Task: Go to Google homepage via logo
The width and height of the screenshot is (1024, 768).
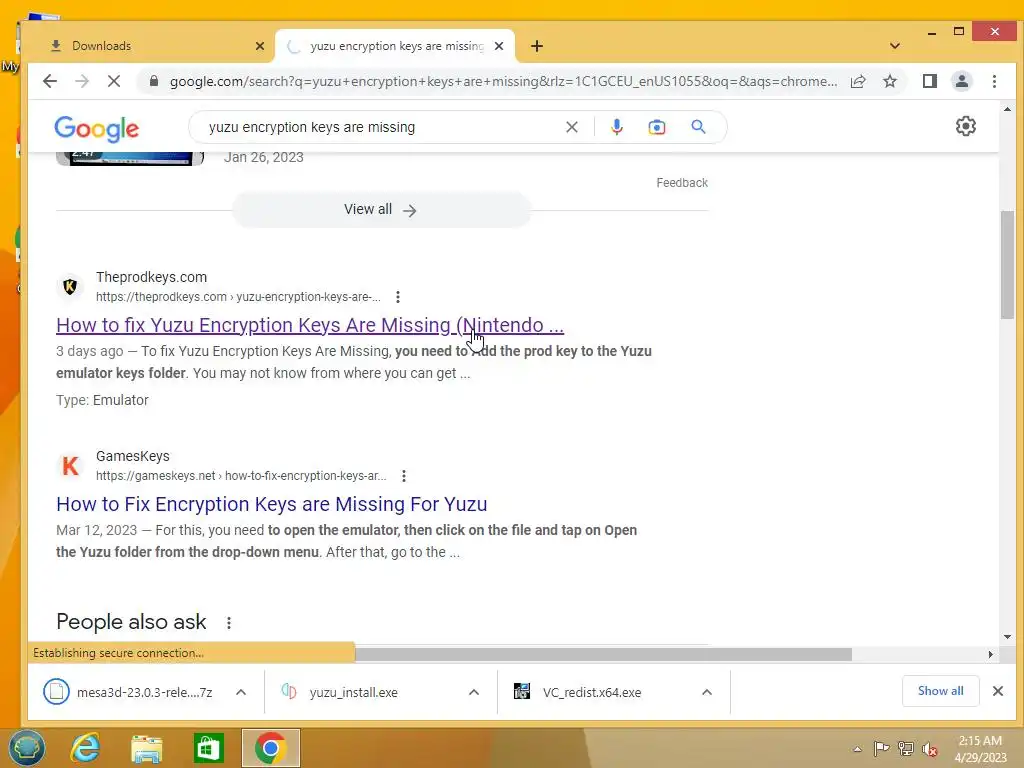Action: [x=97, y=129]
